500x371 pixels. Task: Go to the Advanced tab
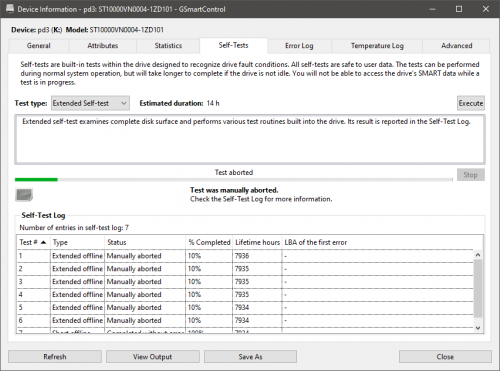(456, 46)
